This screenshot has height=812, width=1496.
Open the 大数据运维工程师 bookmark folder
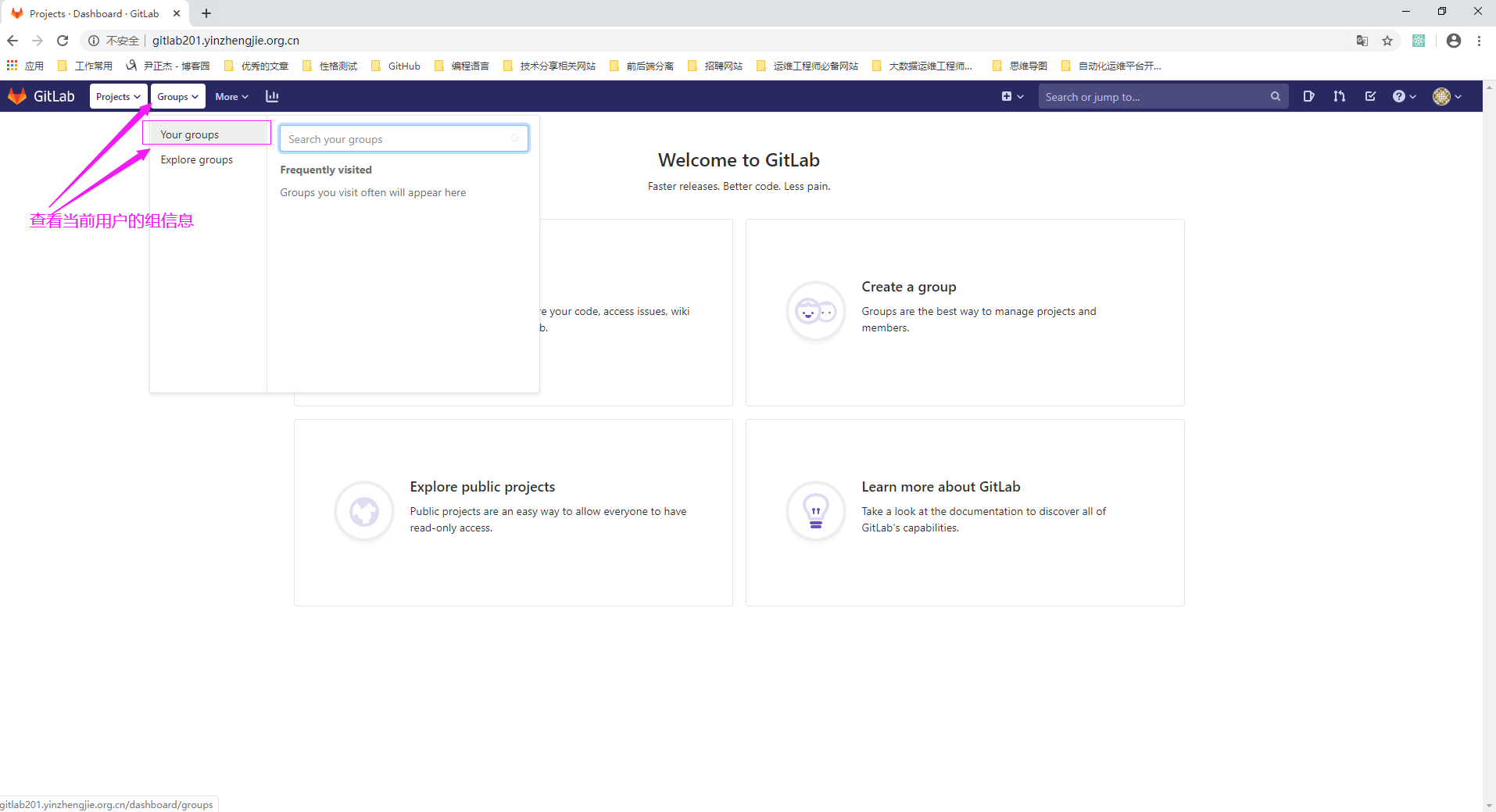pos(922,66)
